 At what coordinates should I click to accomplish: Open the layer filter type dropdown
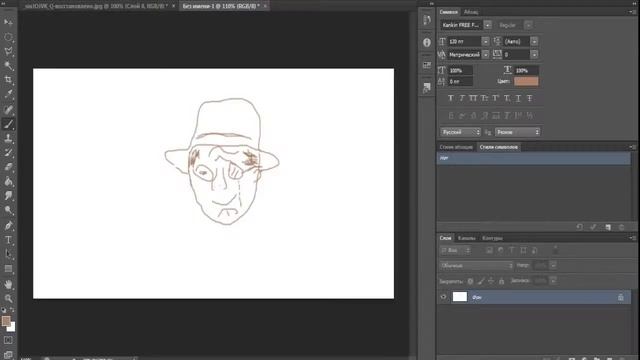pos(456,250)
